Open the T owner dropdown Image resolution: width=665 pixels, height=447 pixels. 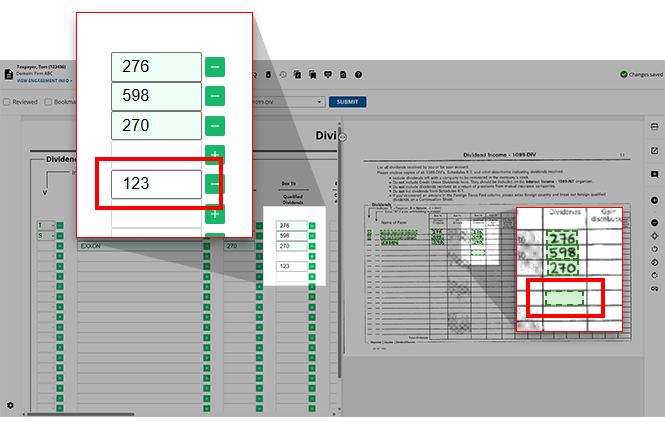[x=46, y=225]
